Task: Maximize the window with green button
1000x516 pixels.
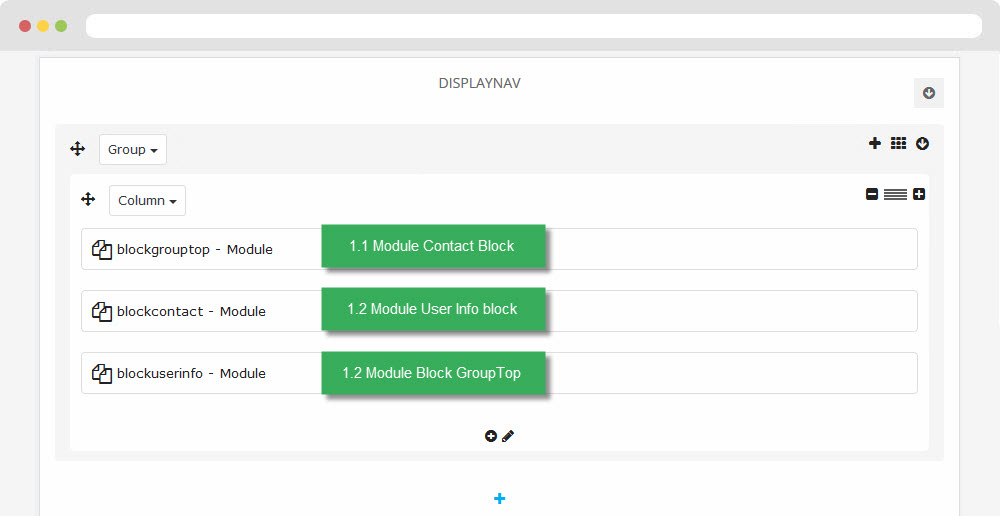Action: 61,26
